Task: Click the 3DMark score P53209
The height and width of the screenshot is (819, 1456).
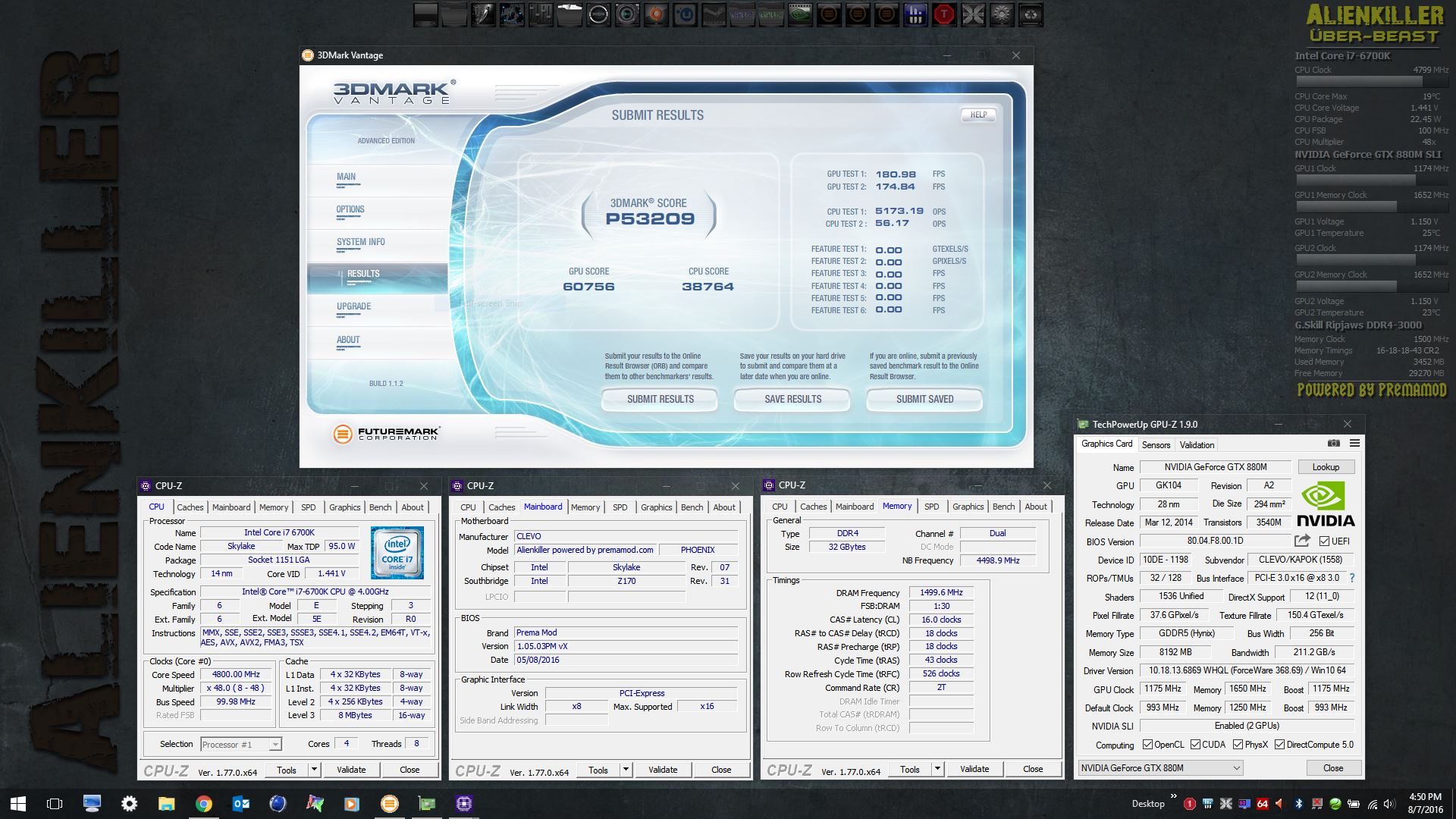Action: tap(650, 219)
